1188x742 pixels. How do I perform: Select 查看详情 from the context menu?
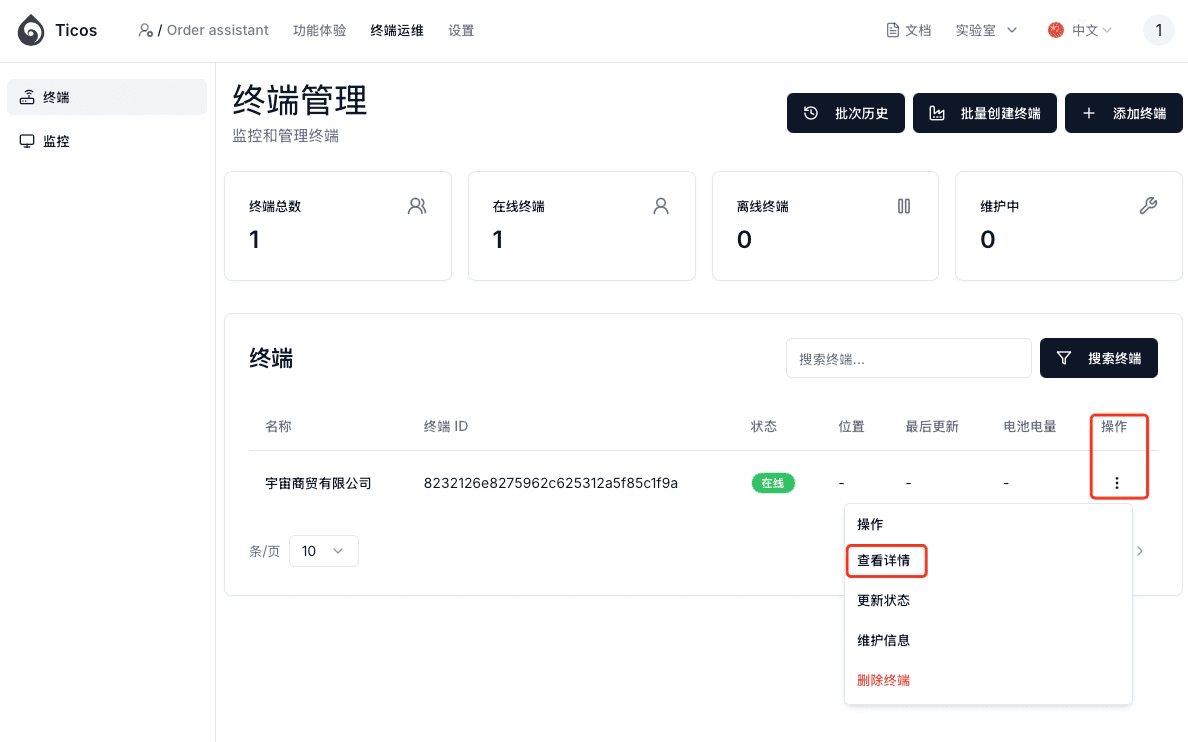[884, 561]
